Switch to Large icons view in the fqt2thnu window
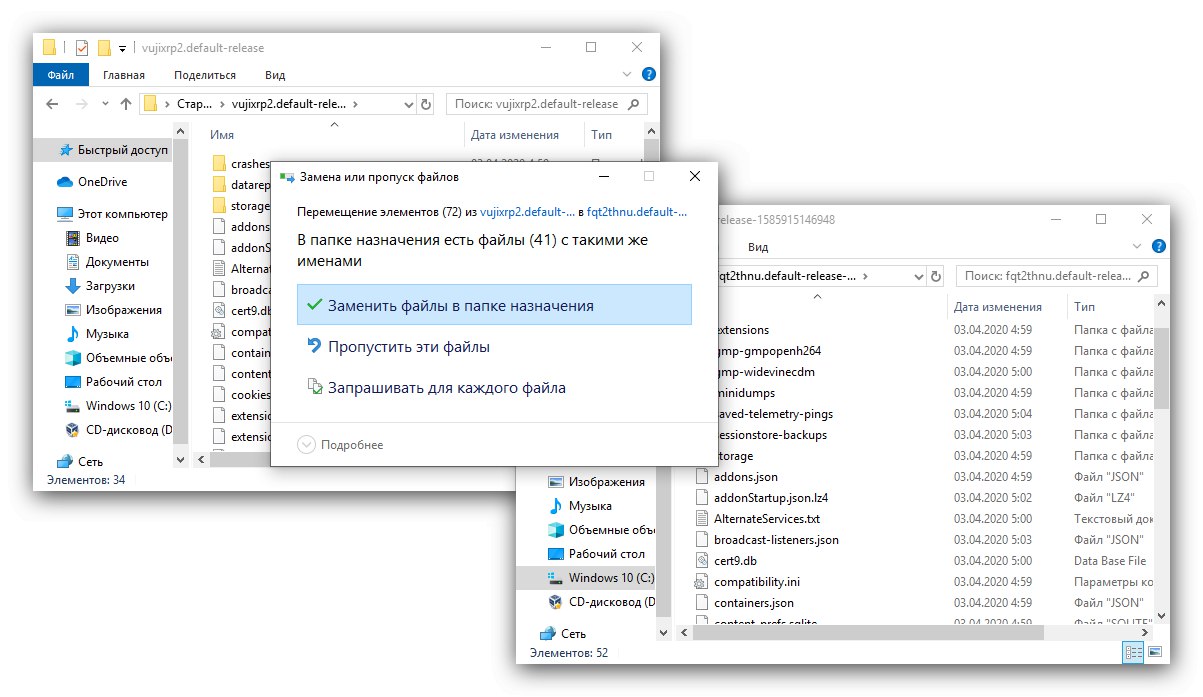1203x697 pixels. [x=1156, y=652]
